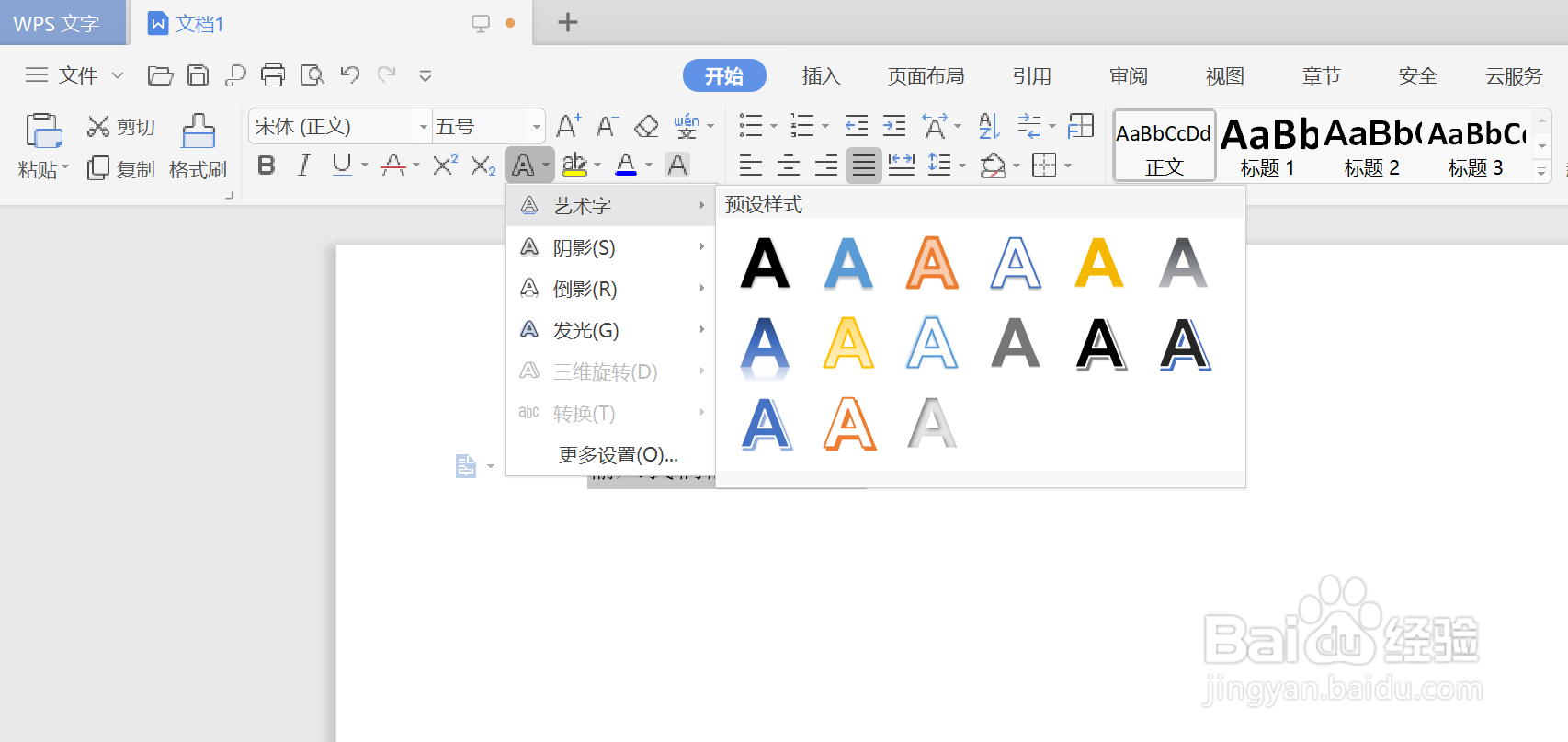Open the 艺术字 submenu item

(x=610, y=206)
